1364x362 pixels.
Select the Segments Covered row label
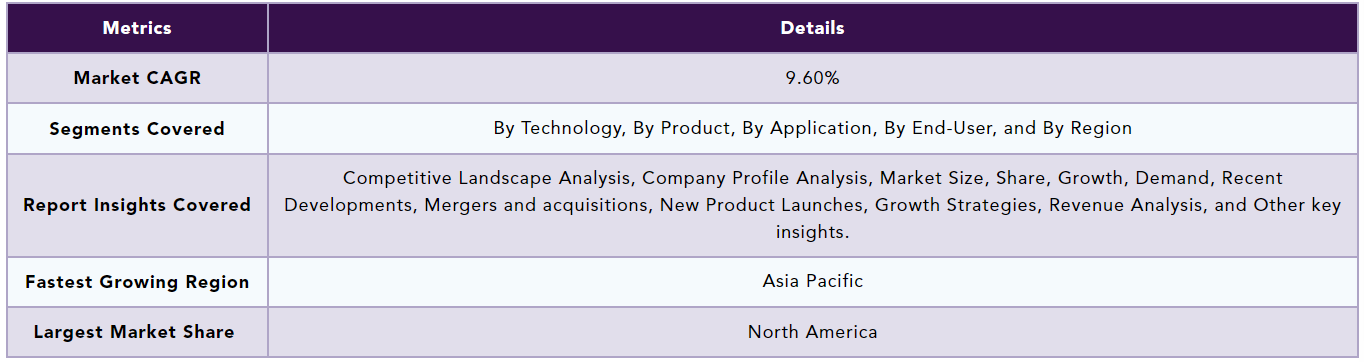[137, 129]
